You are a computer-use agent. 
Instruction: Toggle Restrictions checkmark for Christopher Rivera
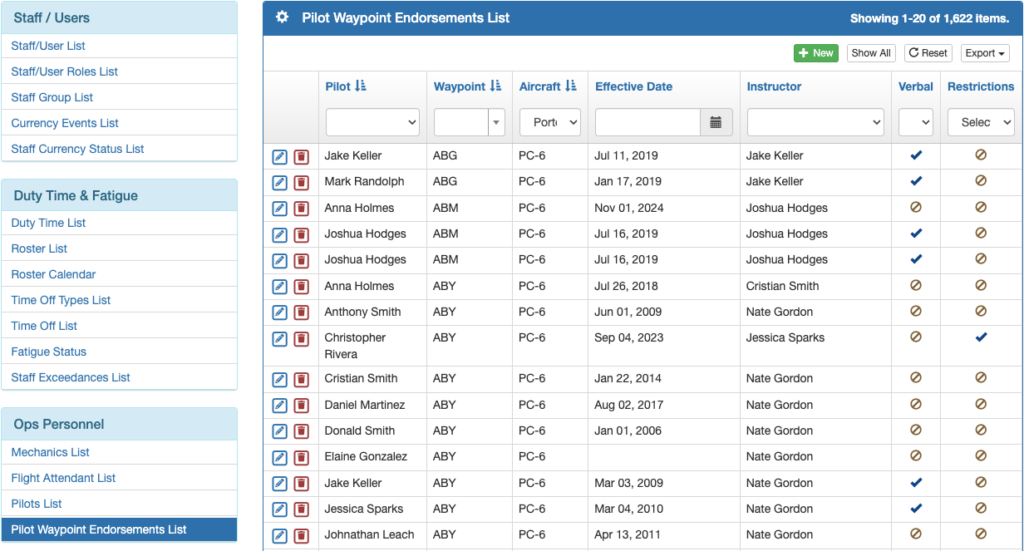click(x=980, y=338)
